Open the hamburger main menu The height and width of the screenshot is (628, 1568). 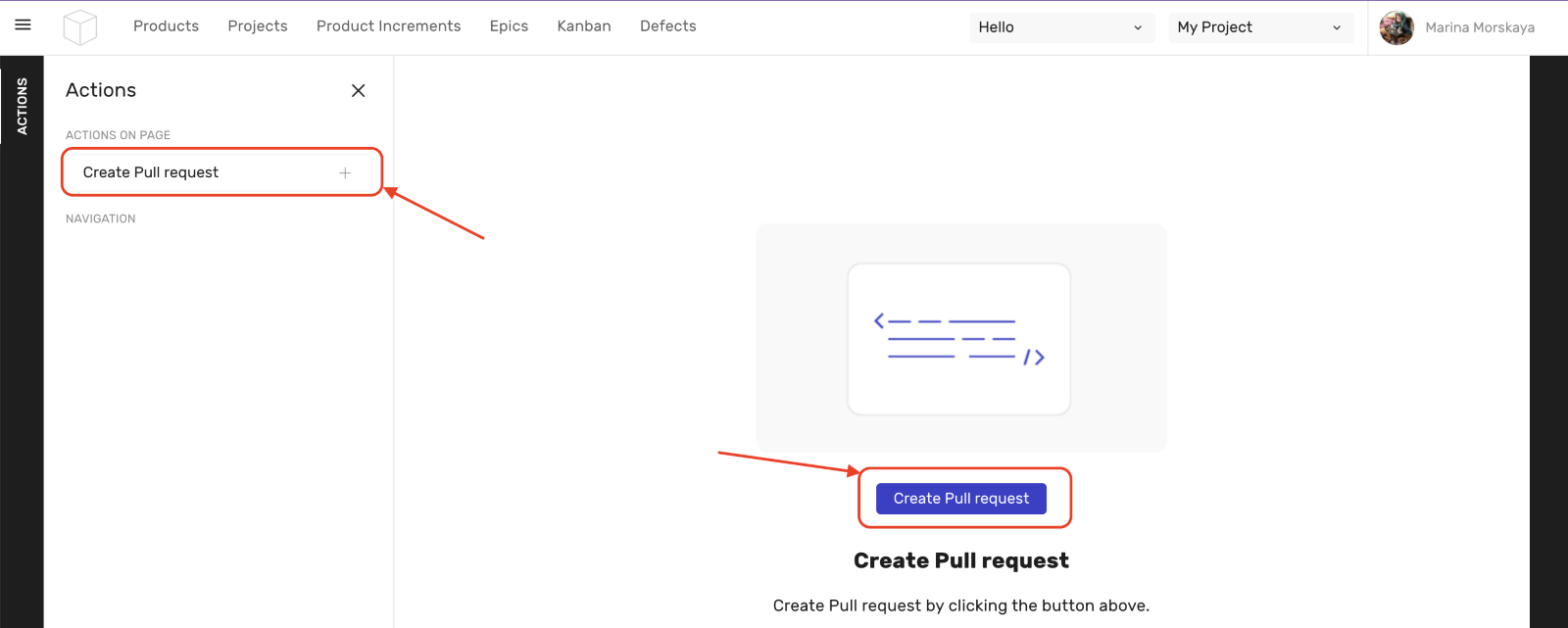(23, 24)
